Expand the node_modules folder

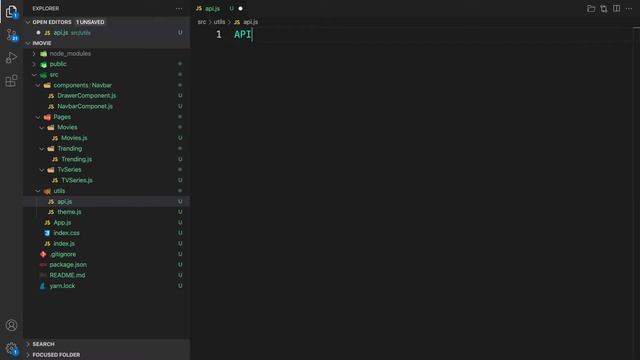tap(34, 53)
